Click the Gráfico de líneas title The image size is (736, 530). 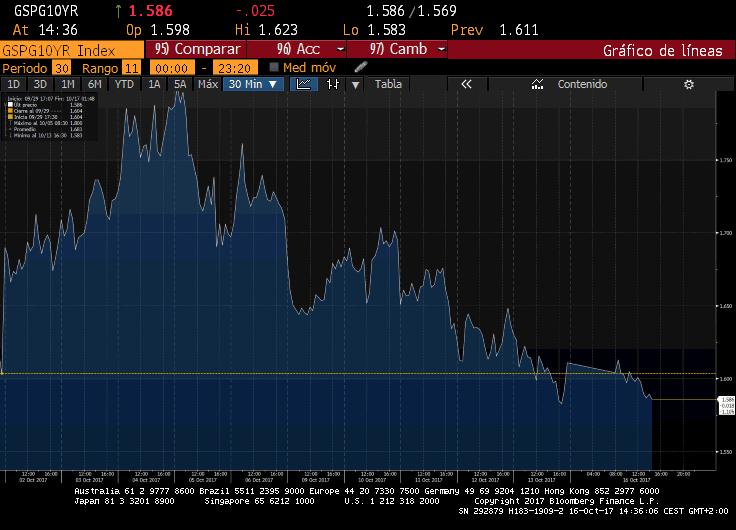click(x=662, y=50)
